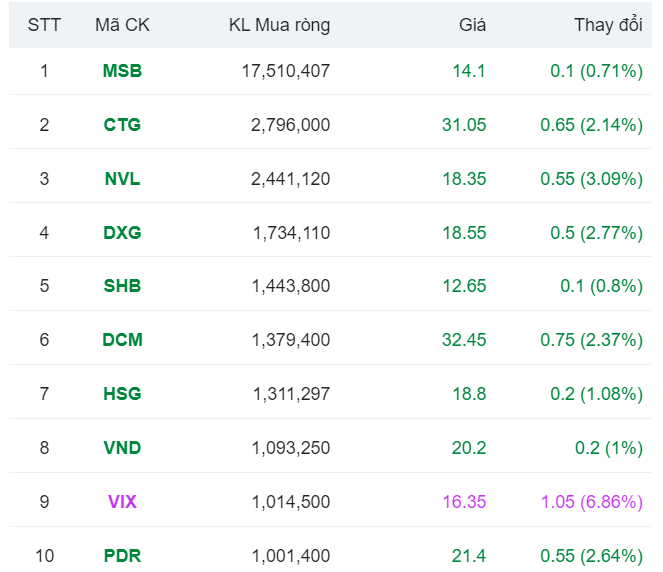
Task: Click the change value 0.65 (2.14%)
Action: [x=592, y=125]
